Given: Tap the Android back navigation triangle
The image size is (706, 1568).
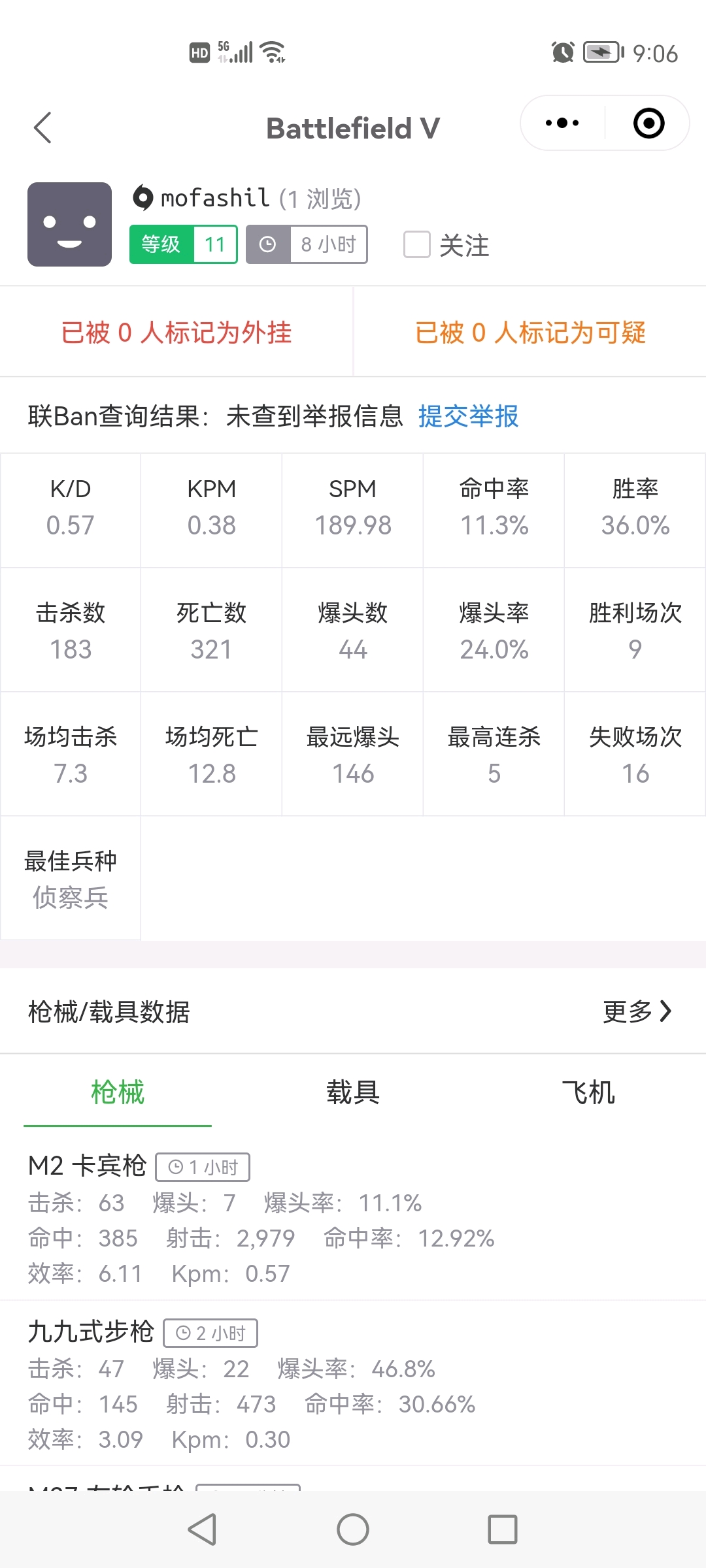Looking at the screenshot, I should 202,1529.
